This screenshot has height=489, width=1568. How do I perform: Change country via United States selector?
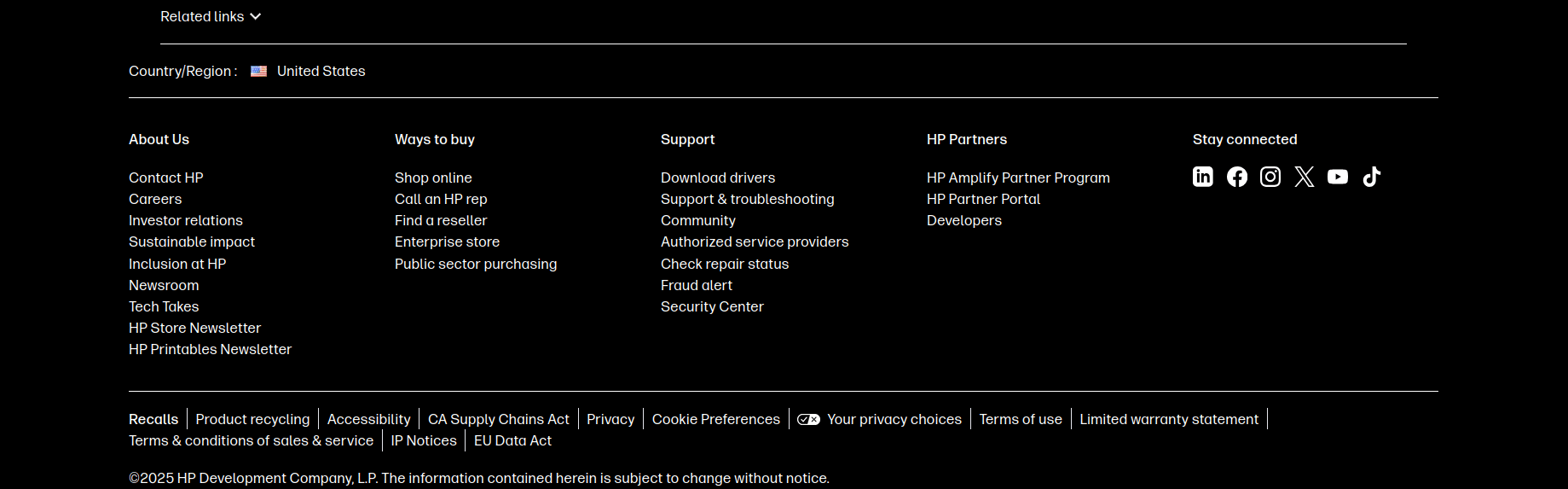click(321, 72)
